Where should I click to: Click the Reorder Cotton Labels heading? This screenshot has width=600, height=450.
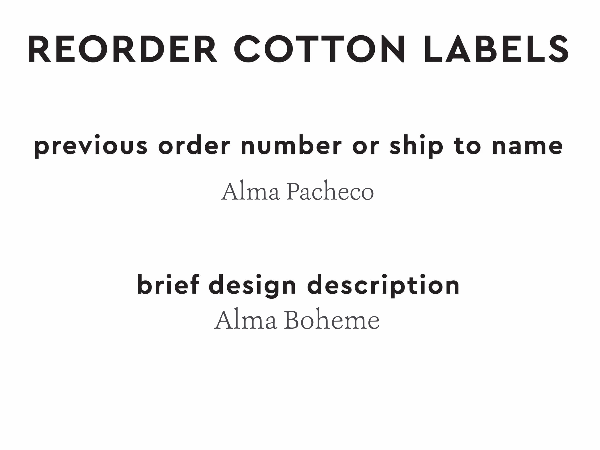click(298, 48)
